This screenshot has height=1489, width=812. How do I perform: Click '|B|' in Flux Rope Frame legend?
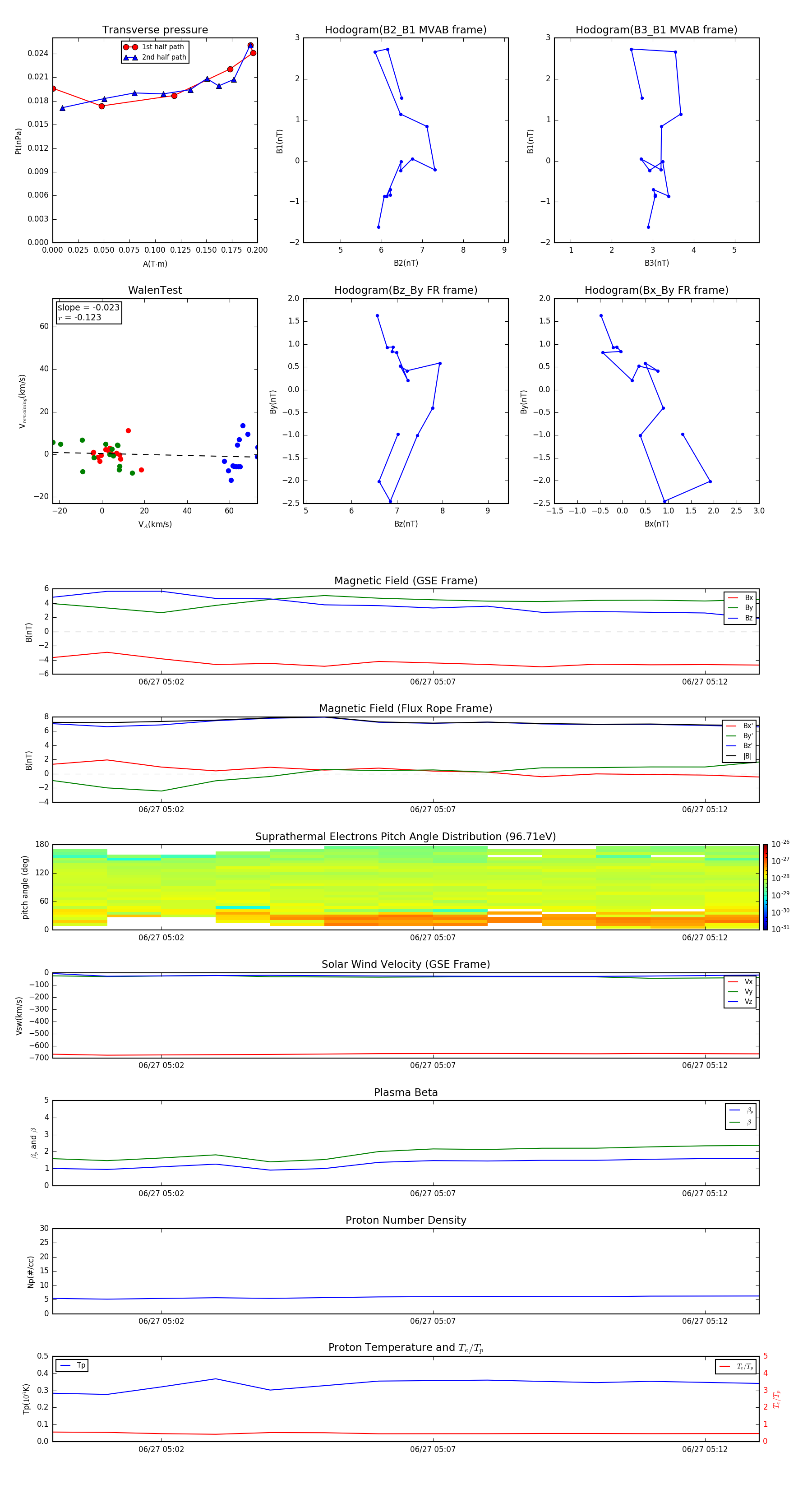point(739,756)
